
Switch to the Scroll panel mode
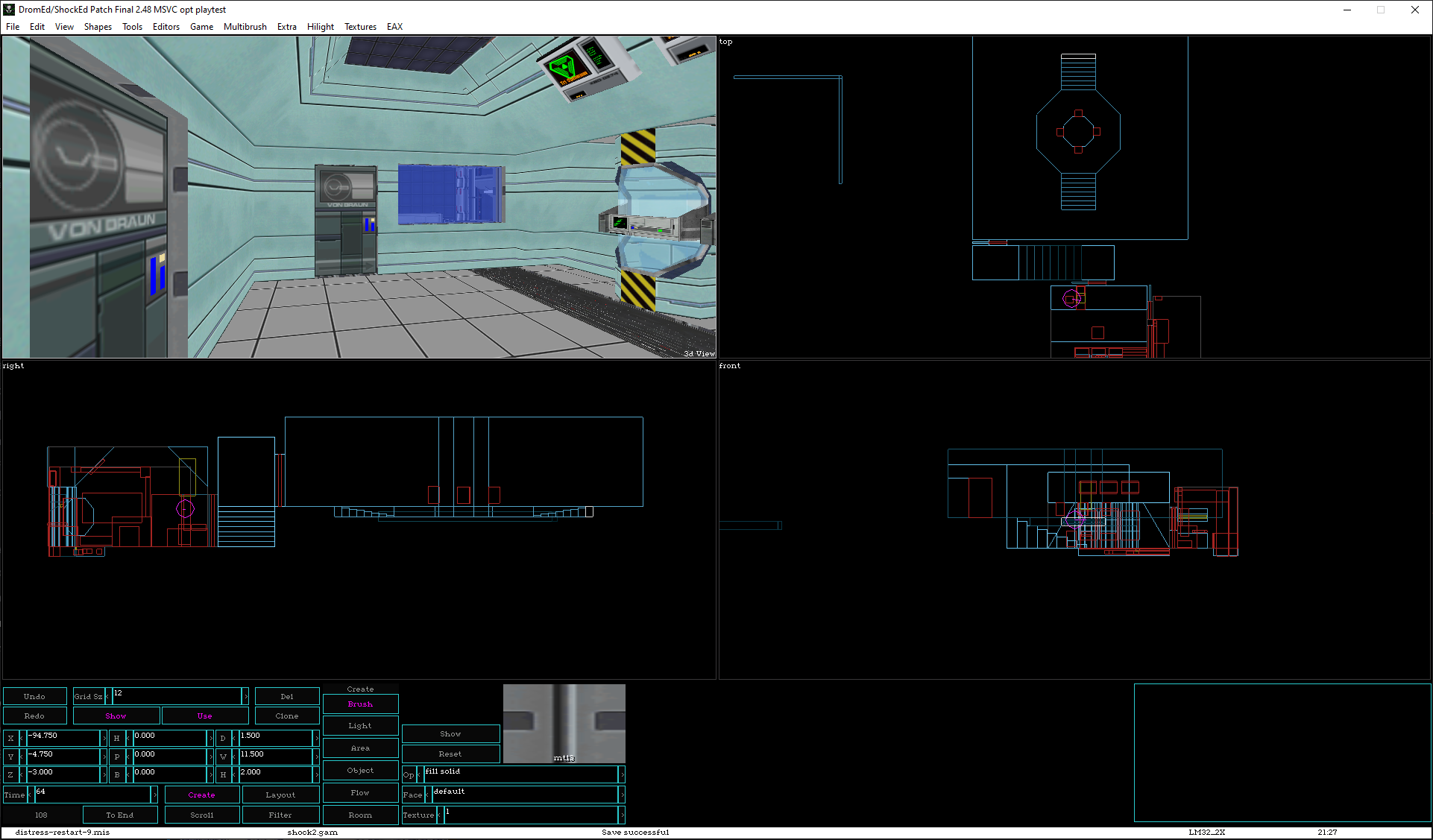point(202,815)
